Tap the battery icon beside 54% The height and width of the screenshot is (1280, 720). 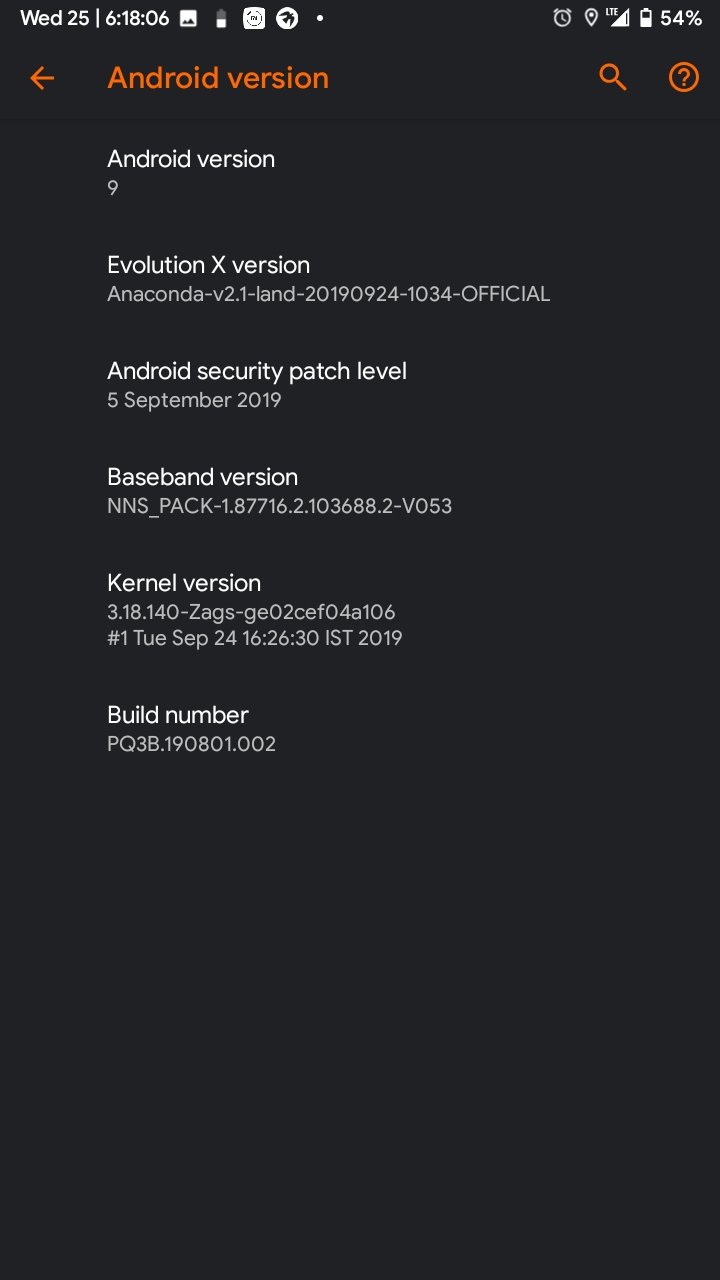646,18
